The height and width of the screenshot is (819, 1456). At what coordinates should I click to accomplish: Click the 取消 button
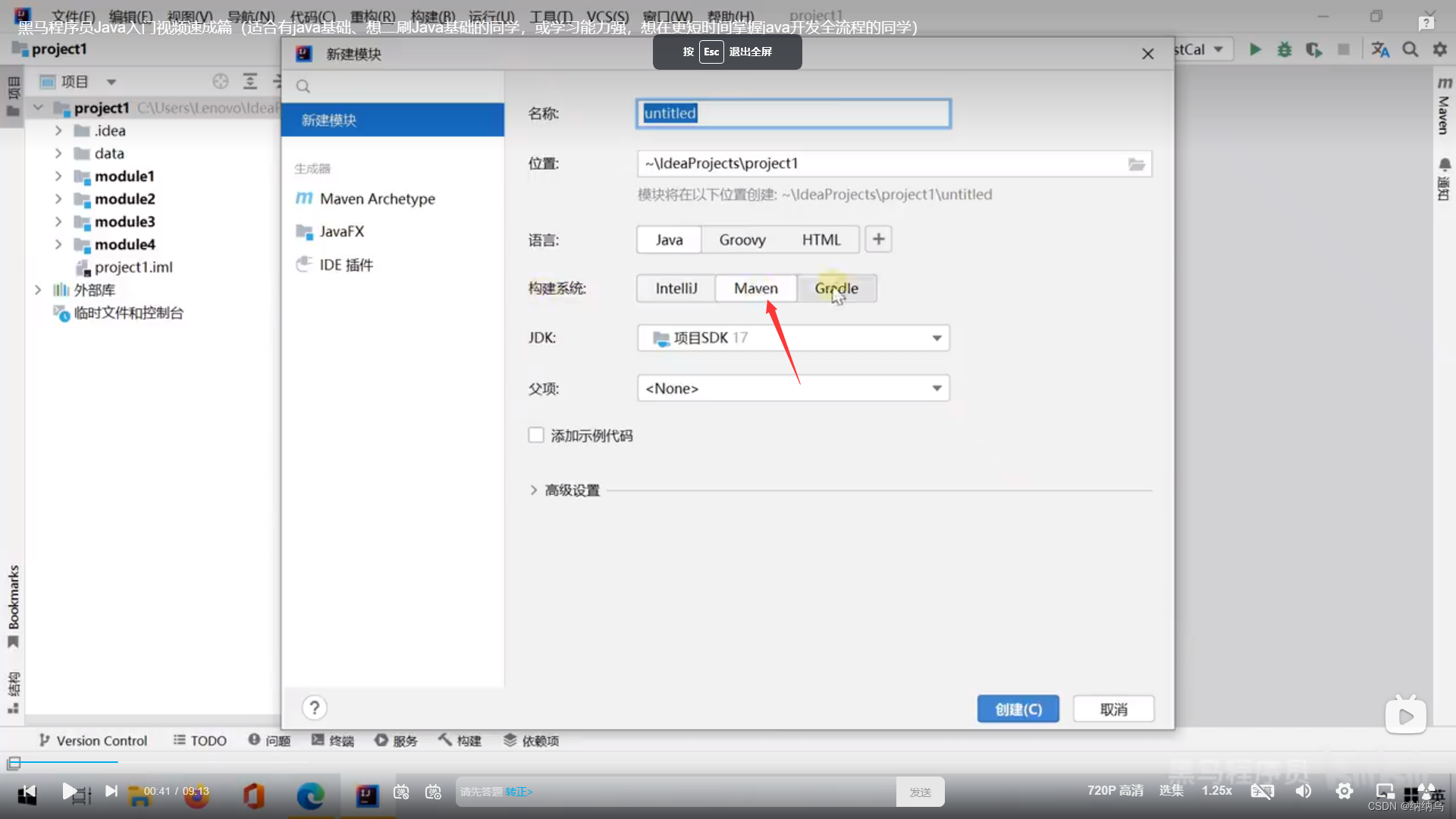[1114, 709]
